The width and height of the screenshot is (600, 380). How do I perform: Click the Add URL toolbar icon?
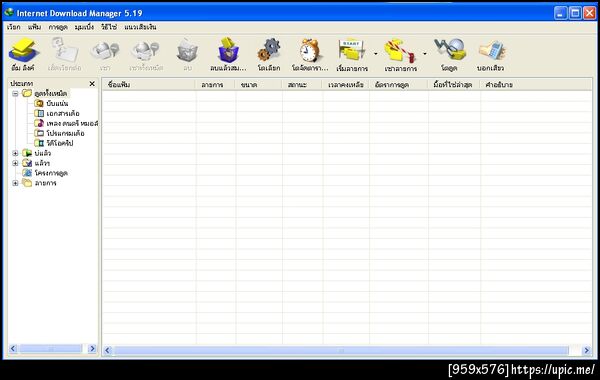click(23, 51)
